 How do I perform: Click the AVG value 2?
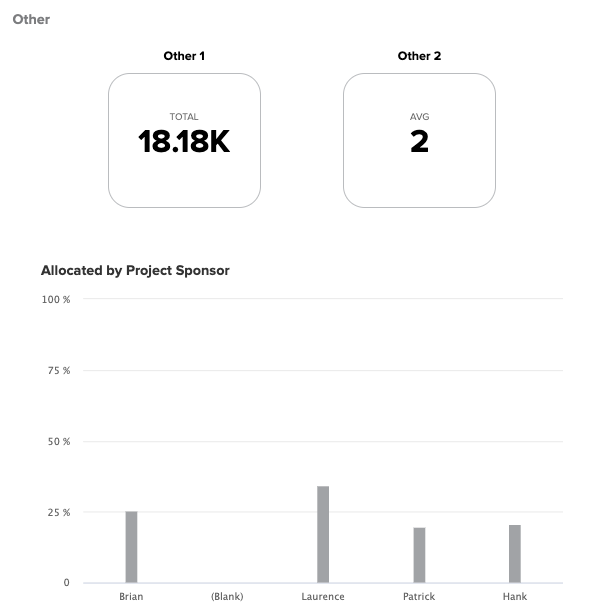point(419,142)
